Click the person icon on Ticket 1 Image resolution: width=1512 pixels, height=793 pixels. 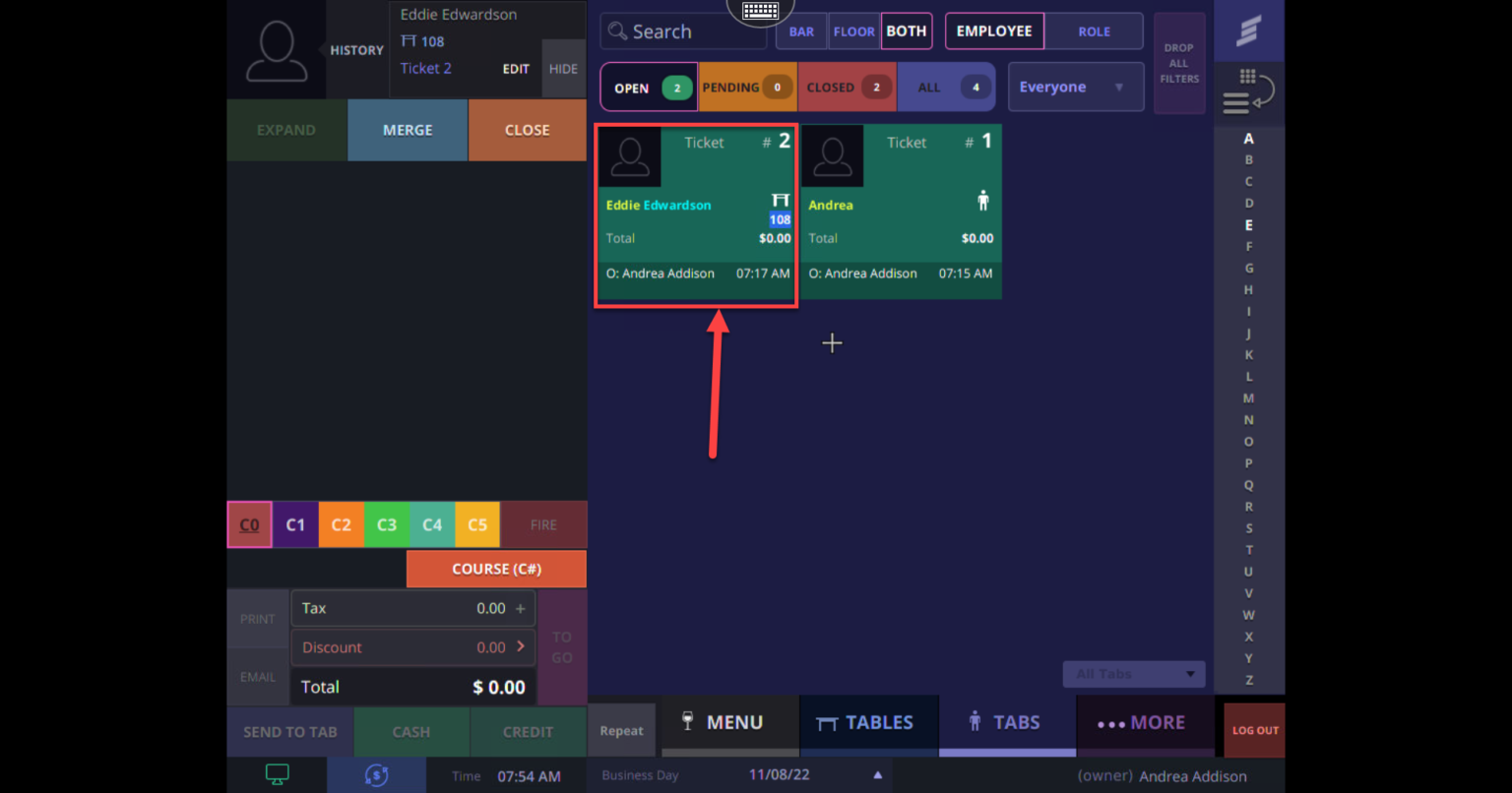[x=982, y=202]
